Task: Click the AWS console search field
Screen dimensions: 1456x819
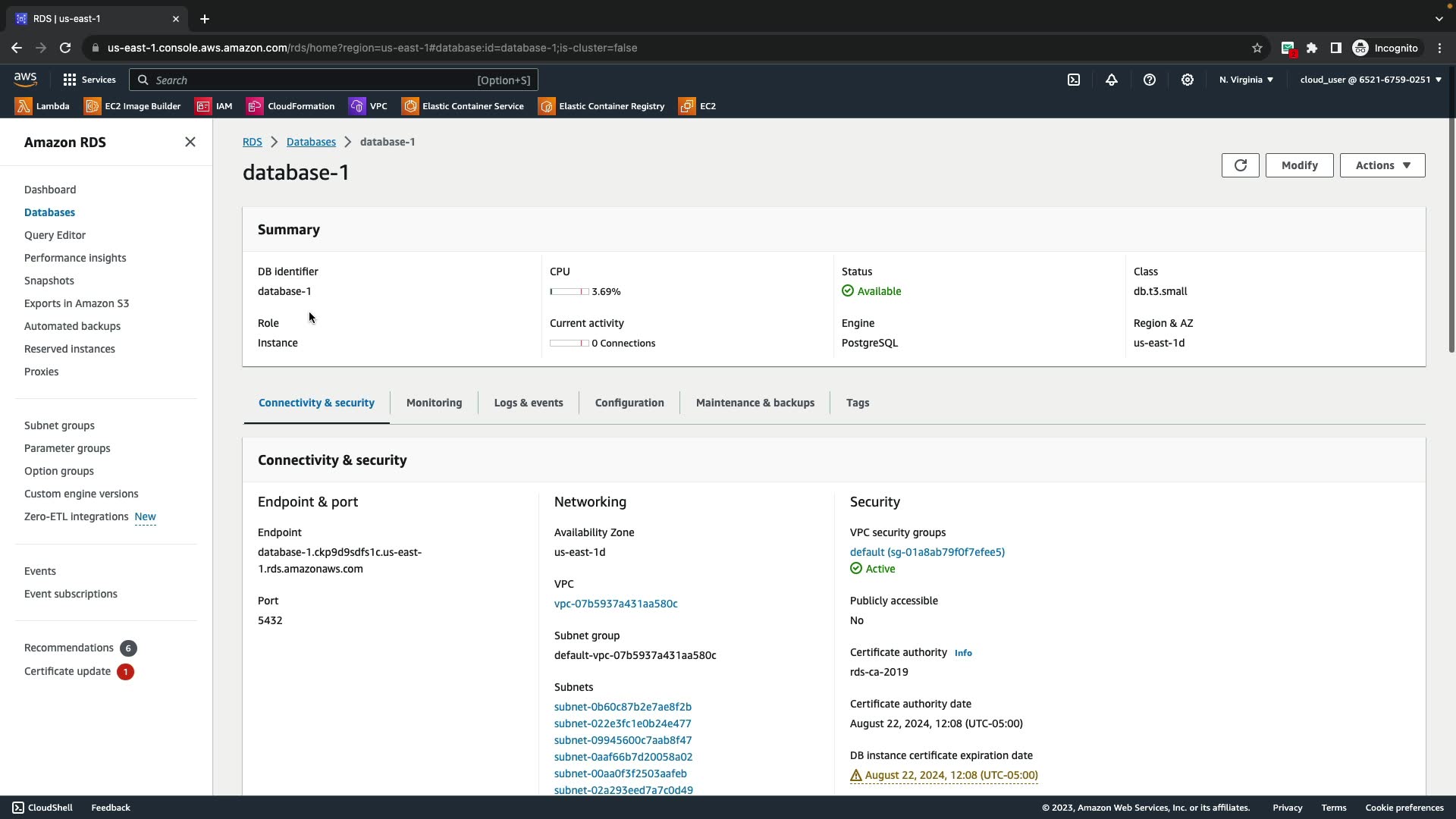Action: 334,80
